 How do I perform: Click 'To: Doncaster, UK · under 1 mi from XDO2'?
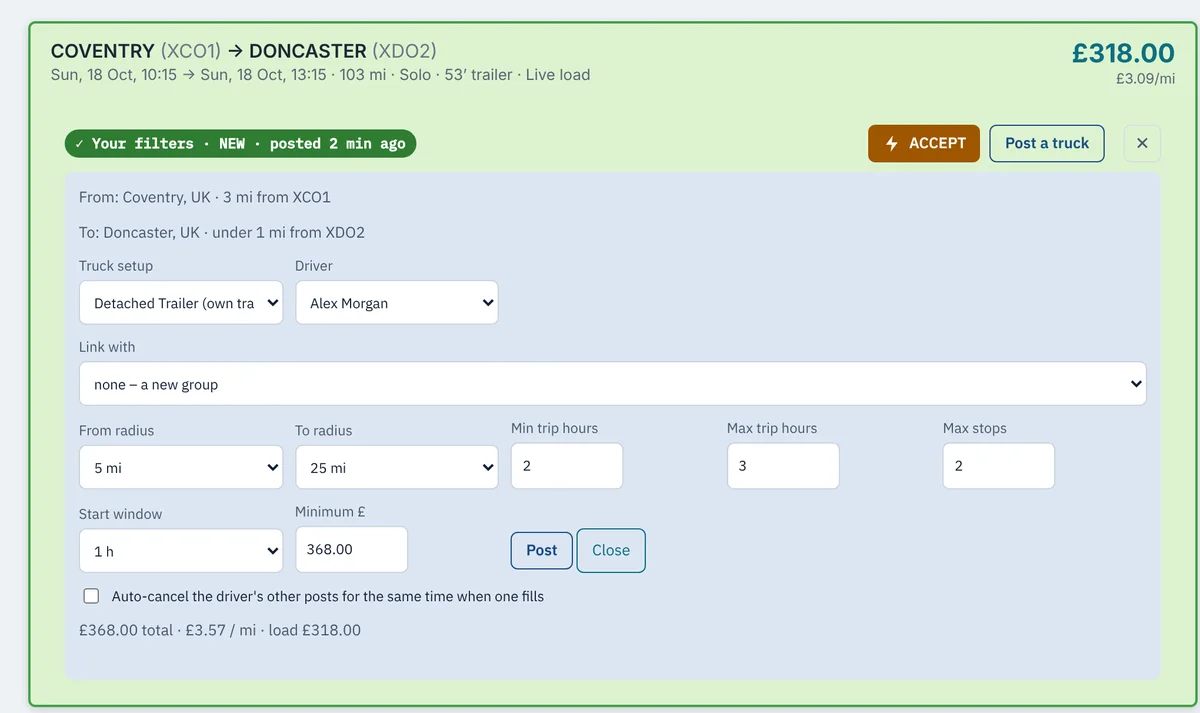pyautogui.click(x=222, y=232)
